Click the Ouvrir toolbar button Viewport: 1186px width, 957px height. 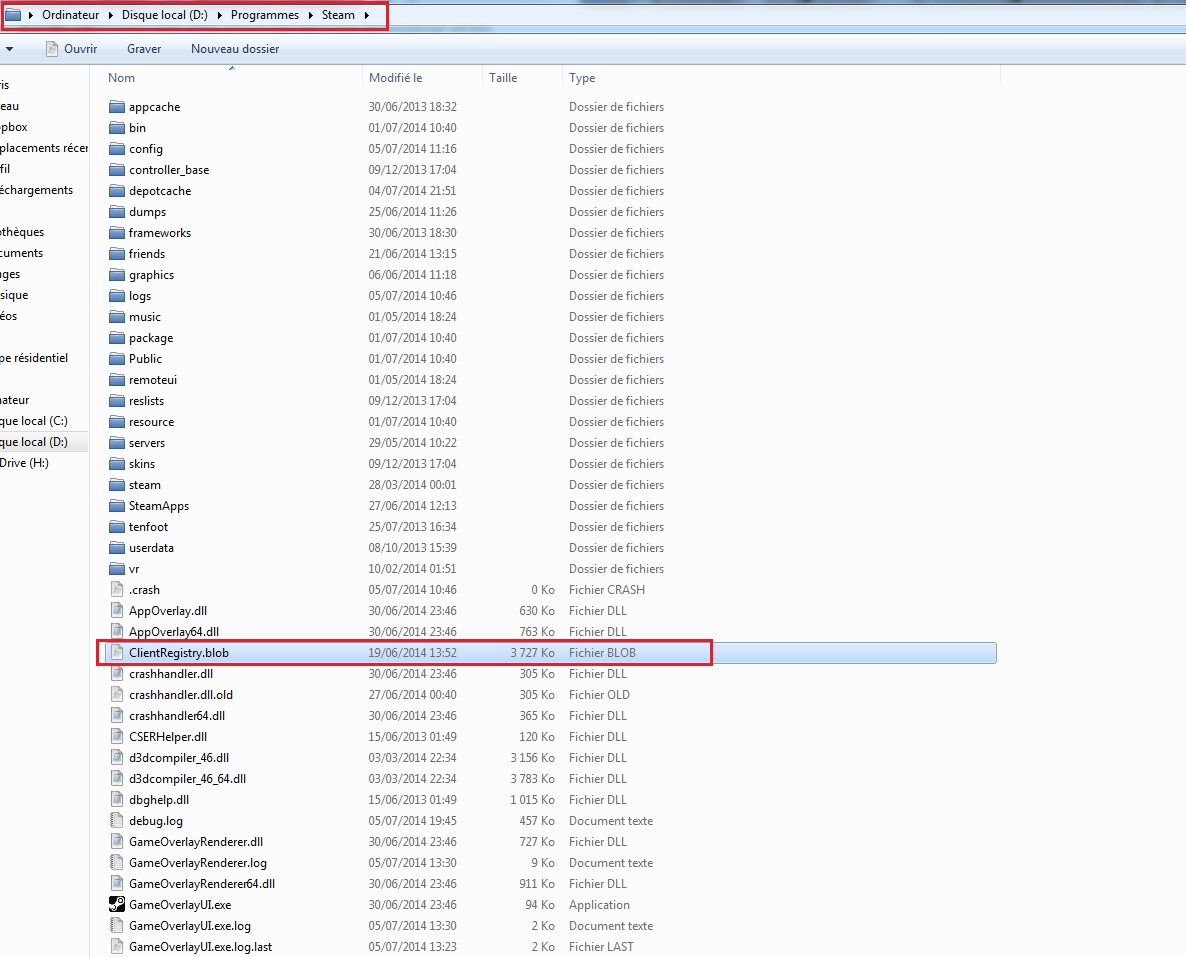71,48
